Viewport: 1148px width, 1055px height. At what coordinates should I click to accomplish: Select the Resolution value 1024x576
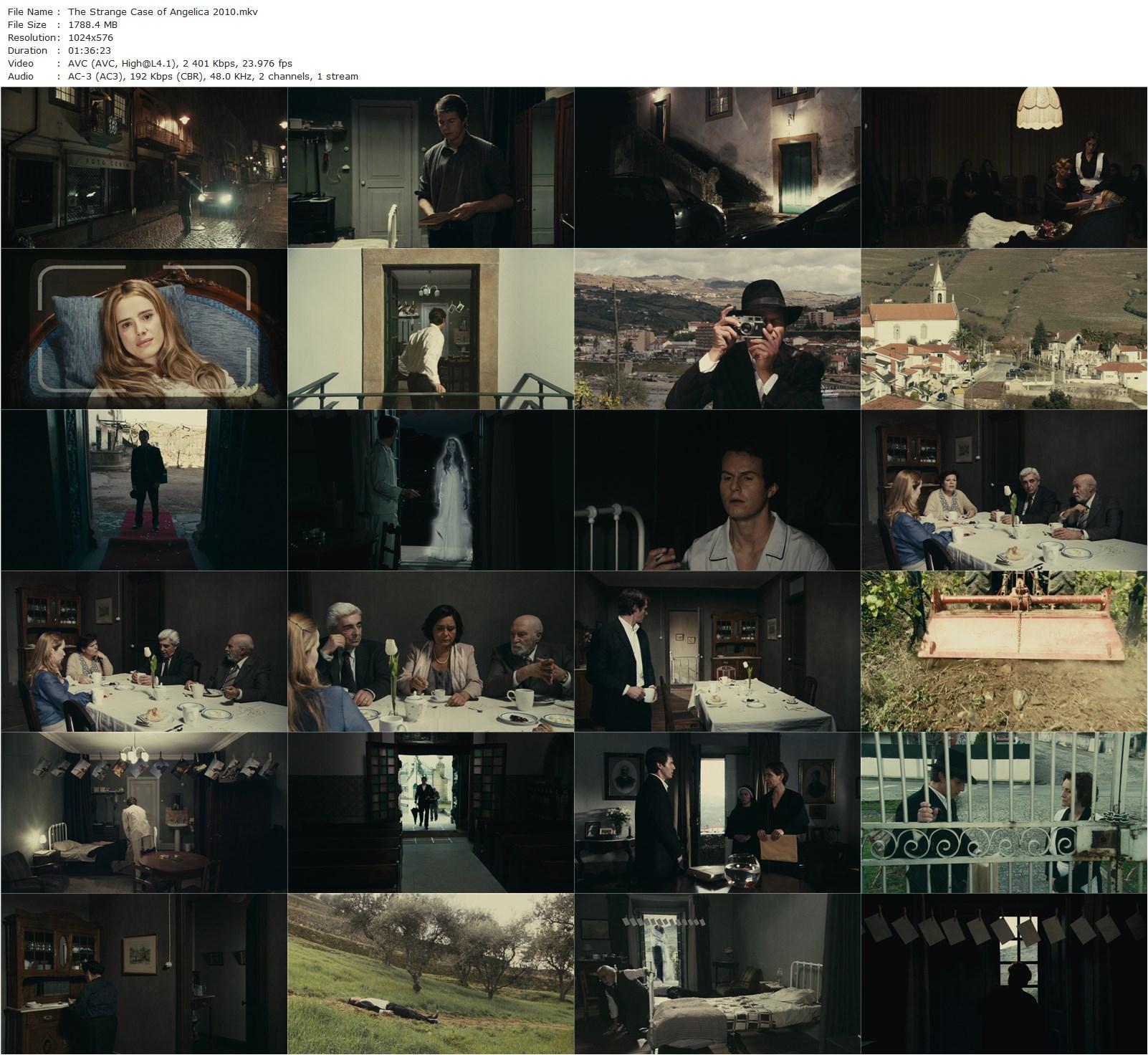pos(88,37)
